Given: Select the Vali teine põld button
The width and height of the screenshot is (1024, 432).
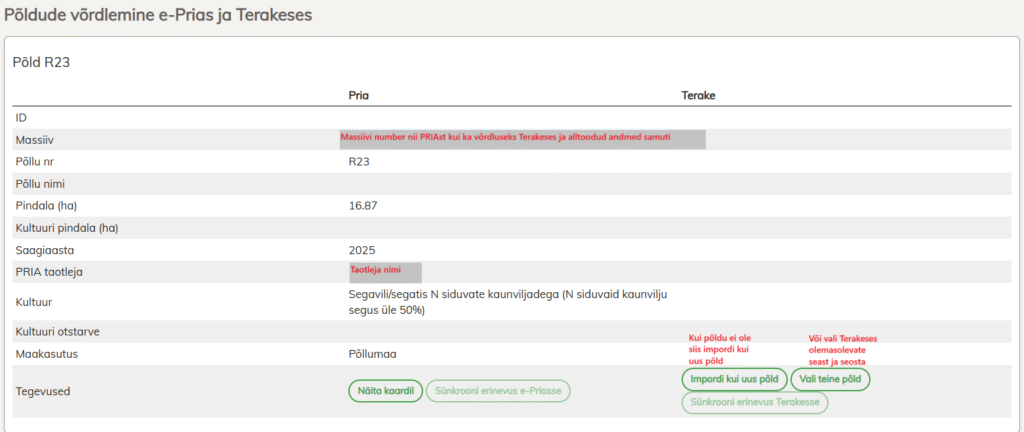Looking at the screenshot, I should click(830, 380).
